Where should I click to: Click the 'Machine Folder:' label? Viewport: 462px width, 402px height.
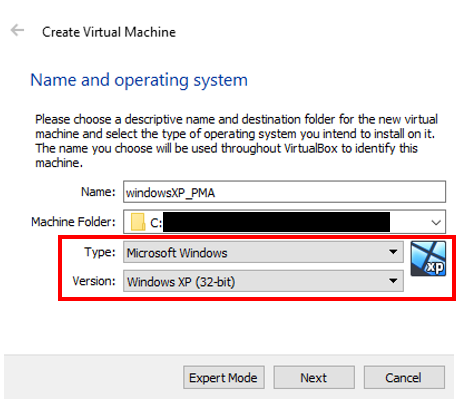(x=73, y=222)
